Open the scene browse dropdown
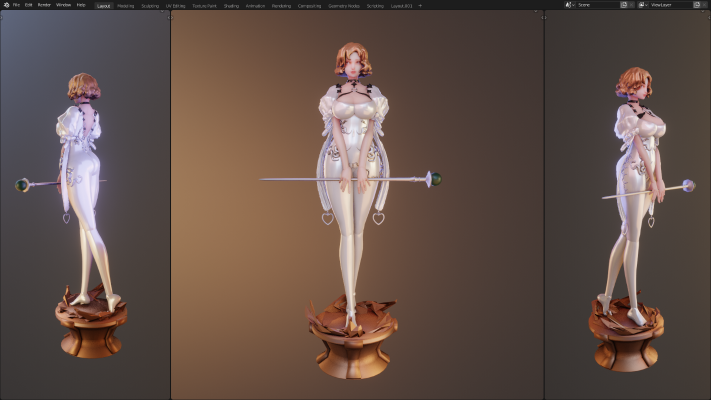 tap(569, 5)
